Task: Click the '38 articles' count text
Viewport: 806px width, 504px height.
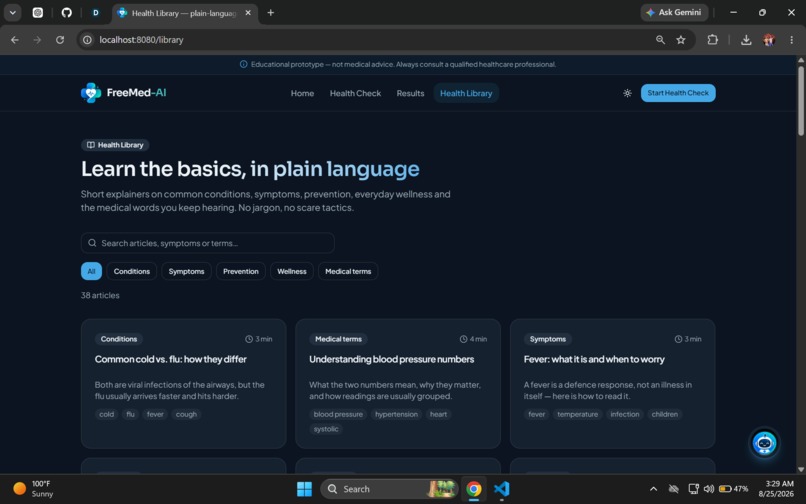Action: 100,295
